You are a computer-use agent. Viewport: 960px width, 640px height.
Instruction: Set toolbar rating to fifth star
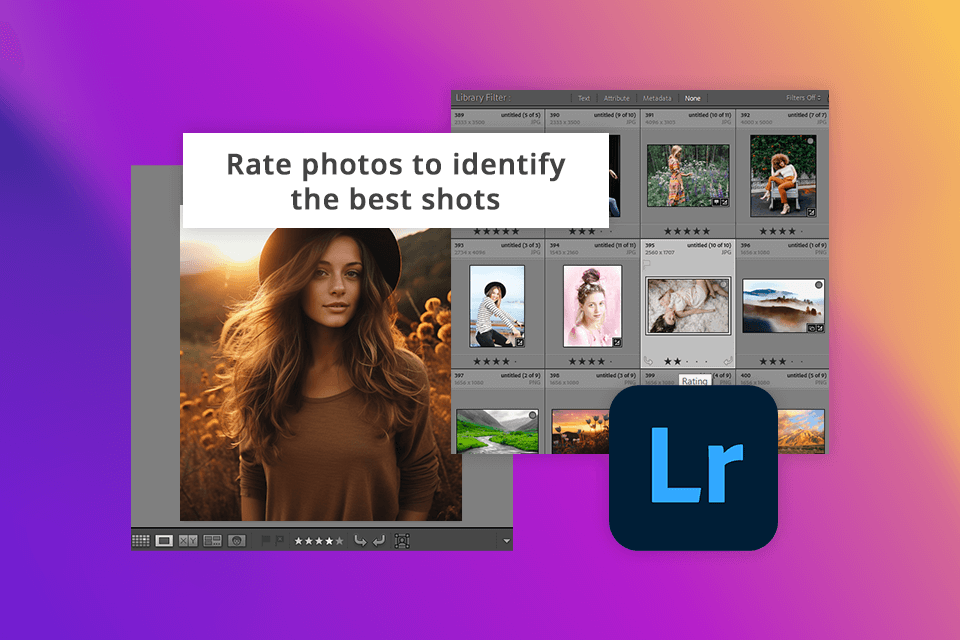[340, 541]
